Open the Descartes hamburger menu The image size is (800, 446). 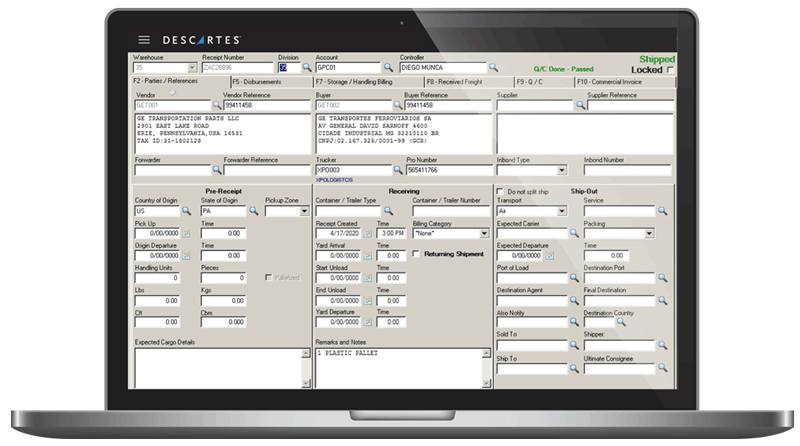(144, 39)
